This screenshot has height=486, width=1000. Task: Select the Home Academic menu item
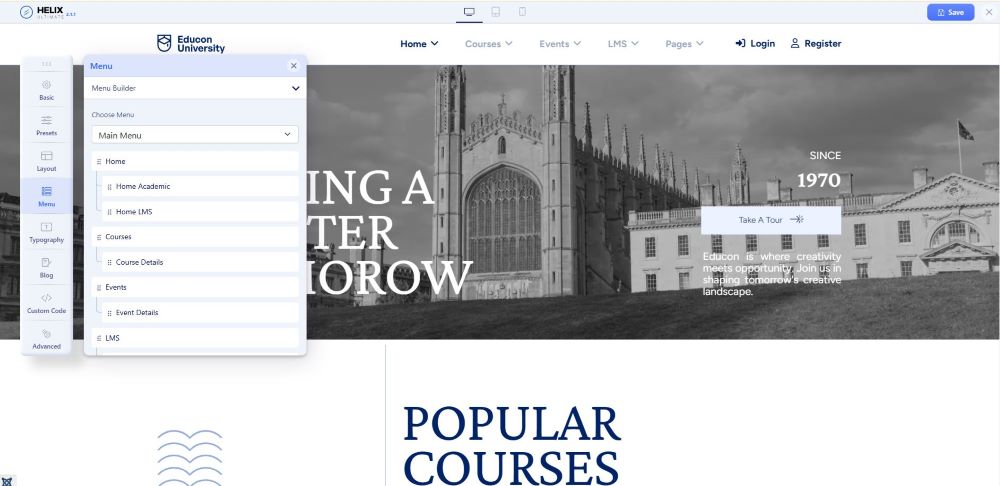coord(200,186)
